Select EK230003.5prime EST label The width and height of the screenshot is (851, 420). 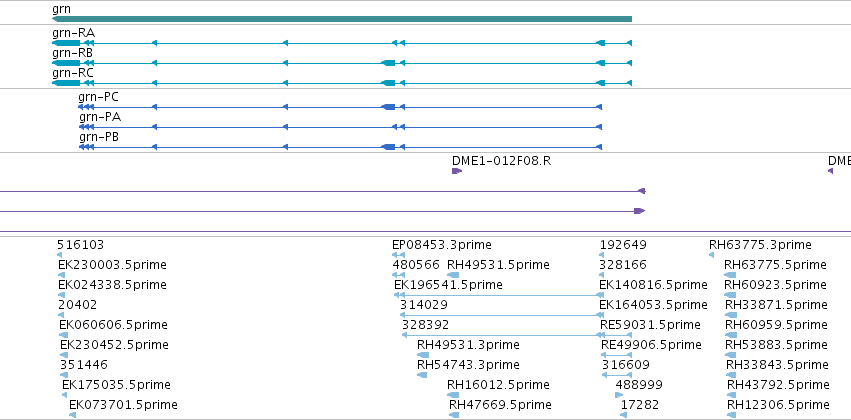pyautogui.click(x=112, y=265)
